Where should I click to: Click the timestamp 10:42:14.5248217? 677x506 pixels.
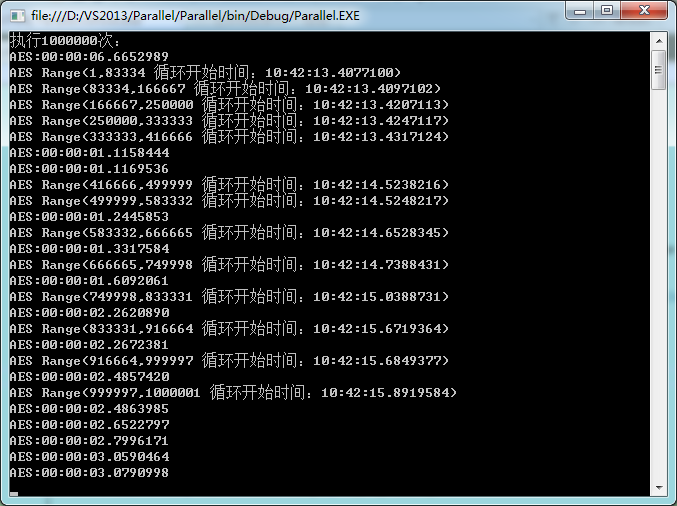tap(377, 200)
